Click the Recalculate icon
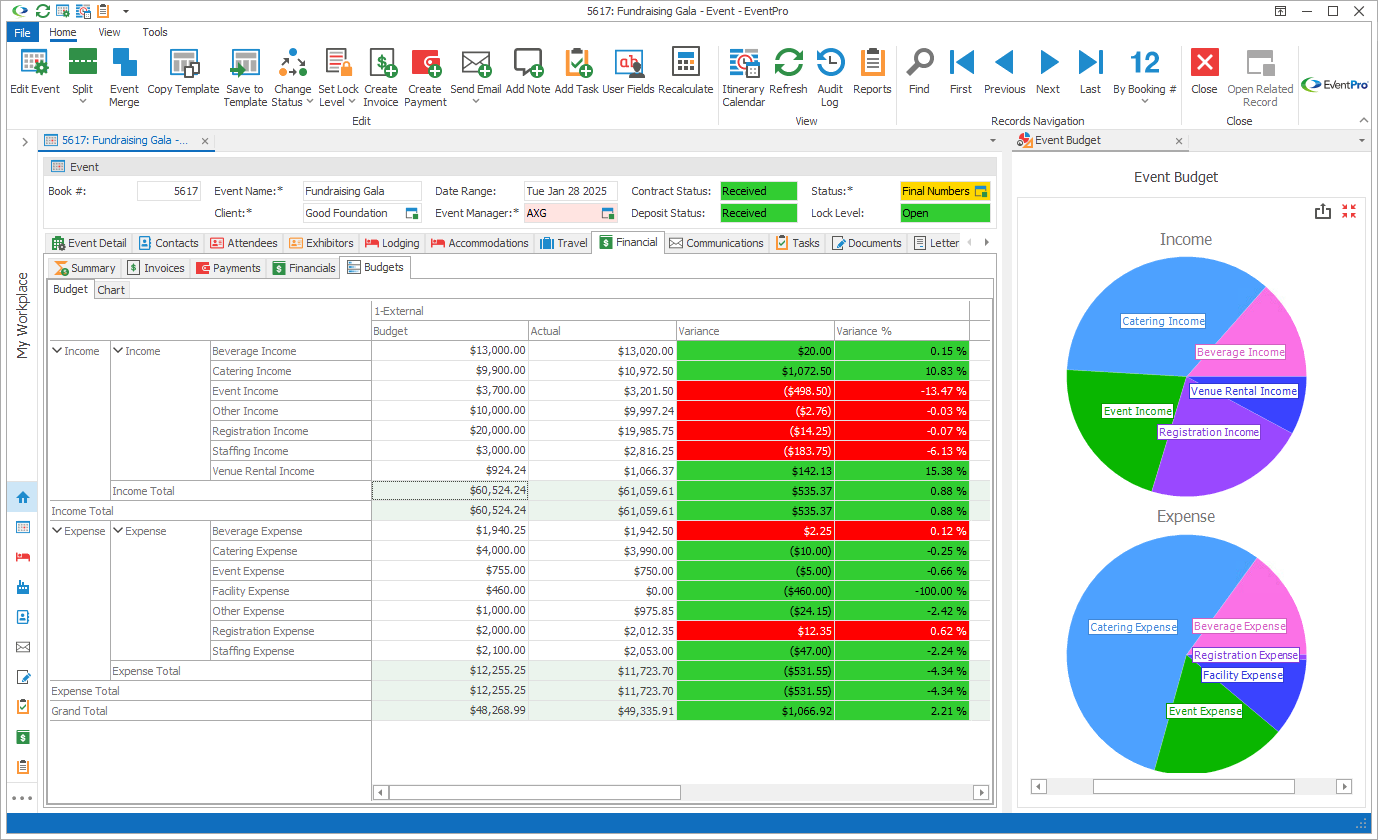This screenshot has height=840, width=1378. (685, 63)
